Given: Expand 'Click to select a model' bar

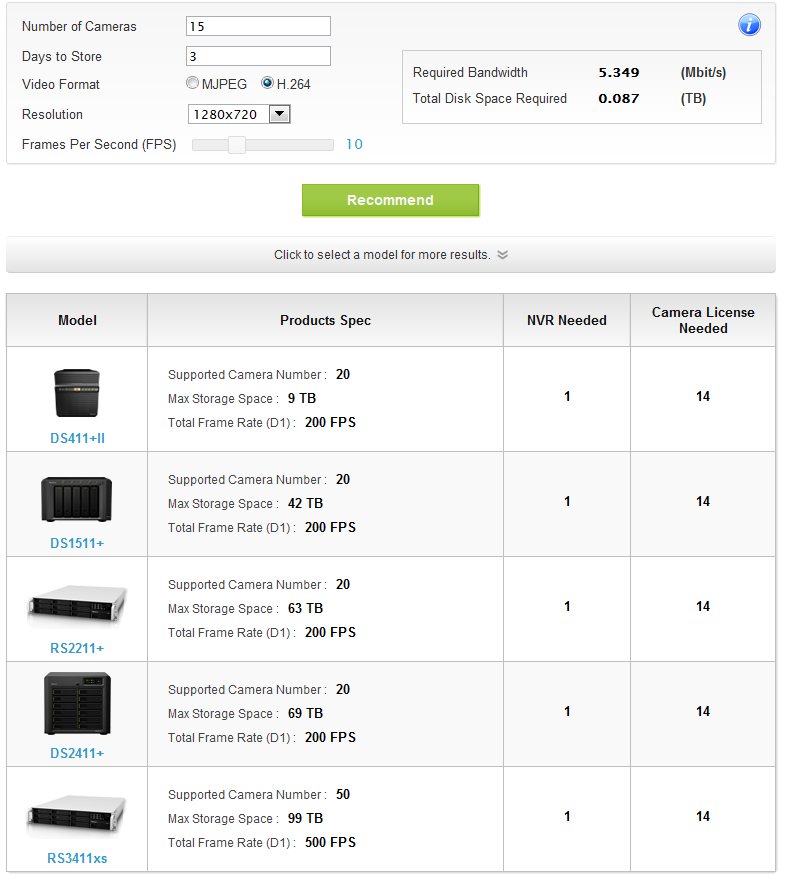Looking at the screenshot, I should tap(391, 255).
